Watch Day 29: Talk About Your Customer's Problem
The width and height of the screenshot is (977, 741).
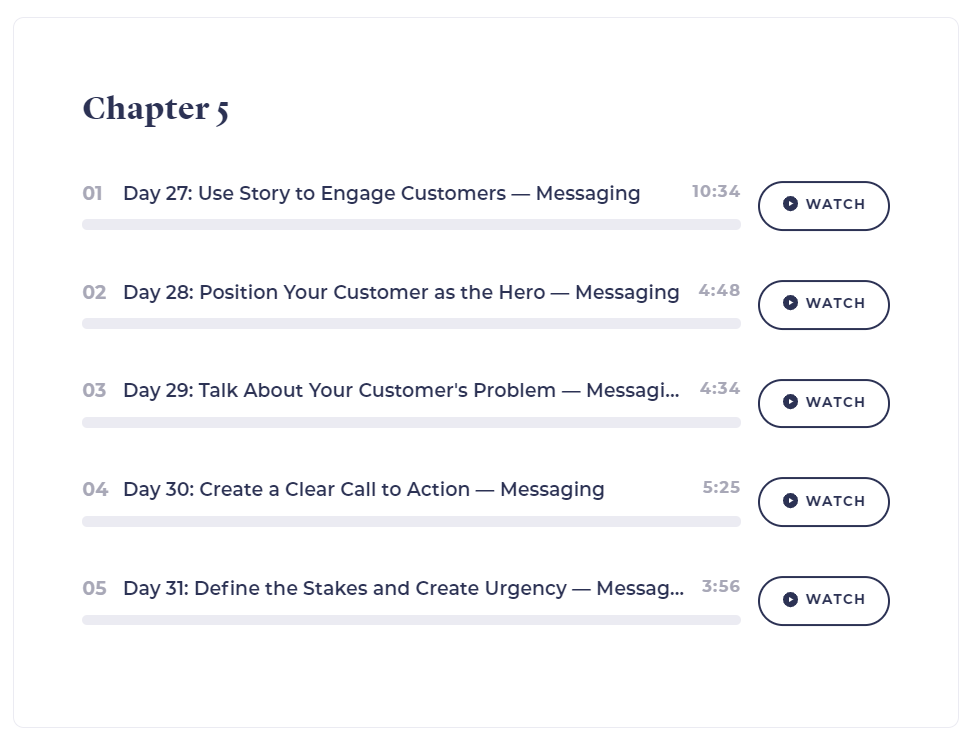(824, 403)
